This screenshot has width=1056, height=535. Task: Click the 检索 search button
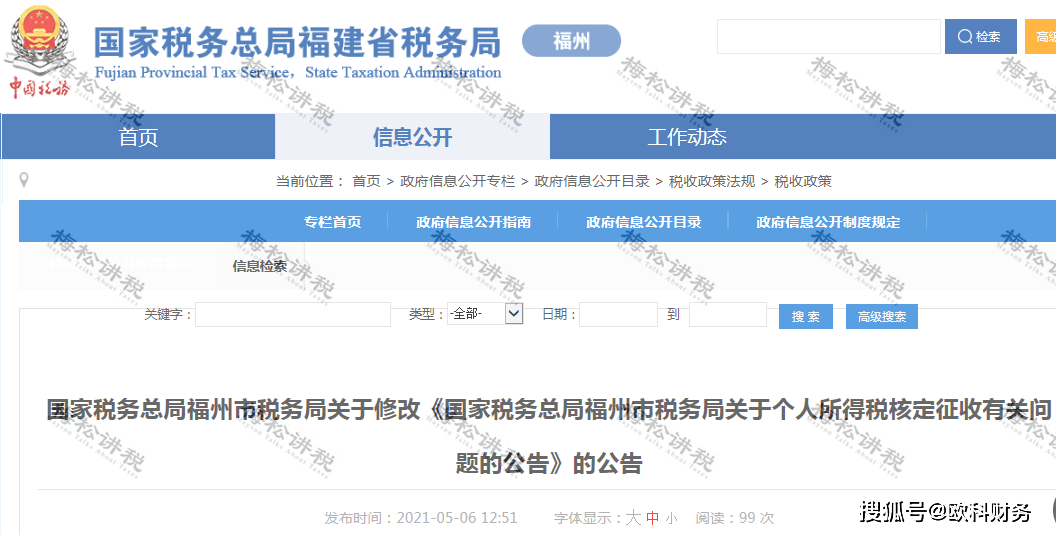981,36
